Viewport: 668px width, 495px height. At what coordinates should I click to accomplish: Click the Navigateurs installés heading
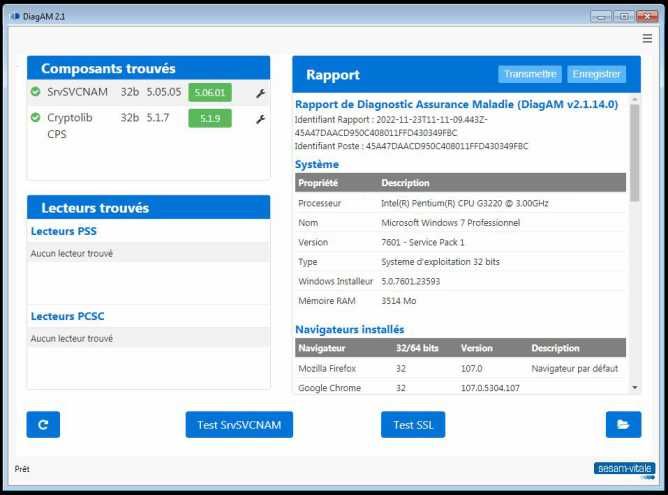click(x=350, y=329)
